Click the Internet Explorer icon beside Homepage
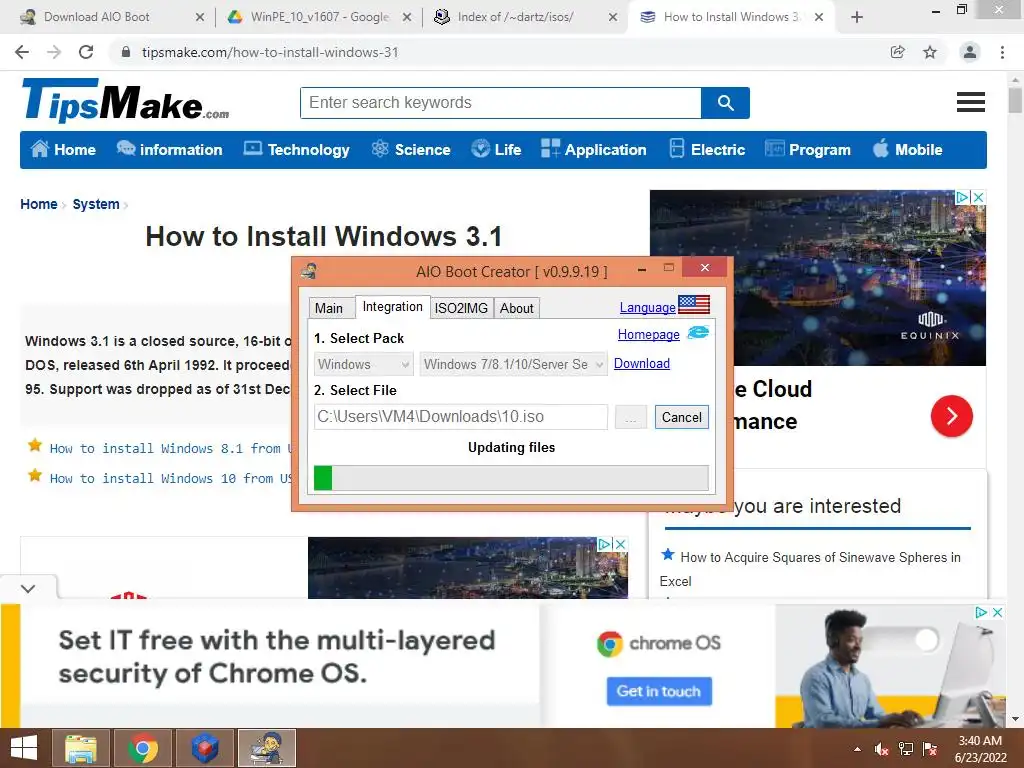This screenshot has width=1024, height=768. coord(697,333)
